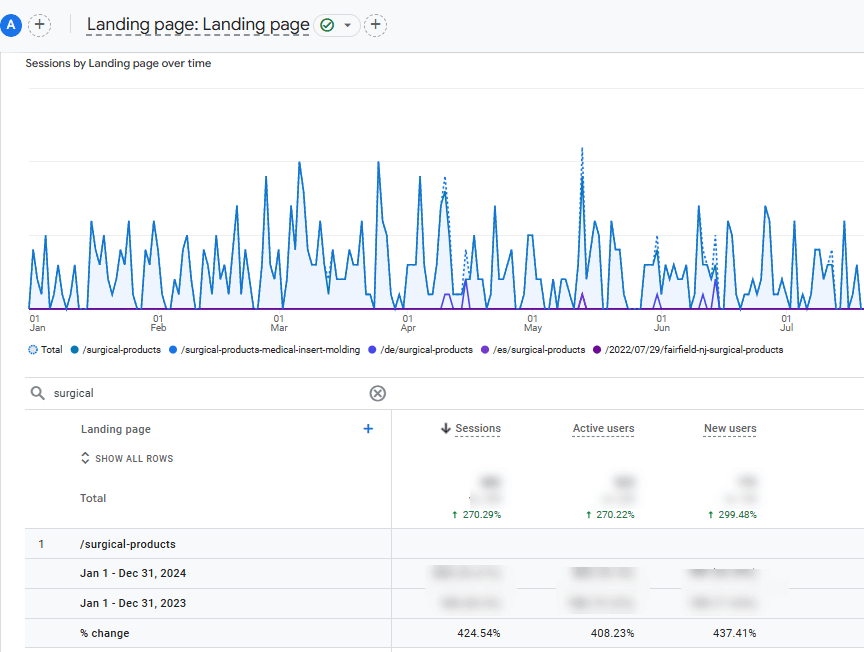
Task: Click the plus icon next to the A badge
Action: click(39, 25)
